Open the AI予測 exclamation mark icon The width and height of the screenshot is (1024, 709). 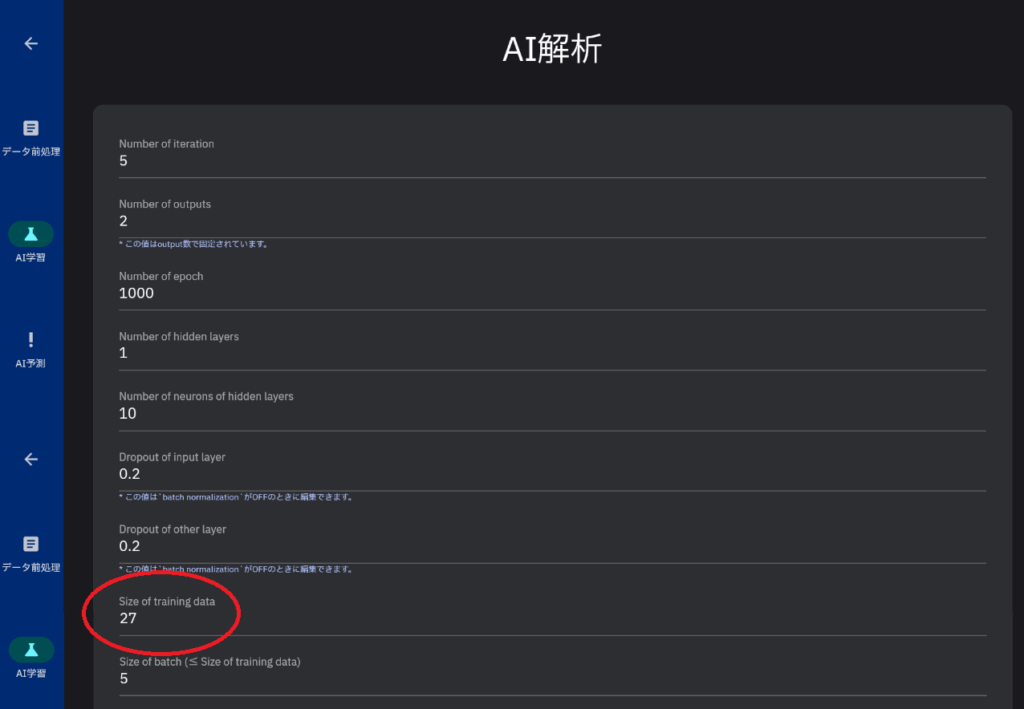31,339
